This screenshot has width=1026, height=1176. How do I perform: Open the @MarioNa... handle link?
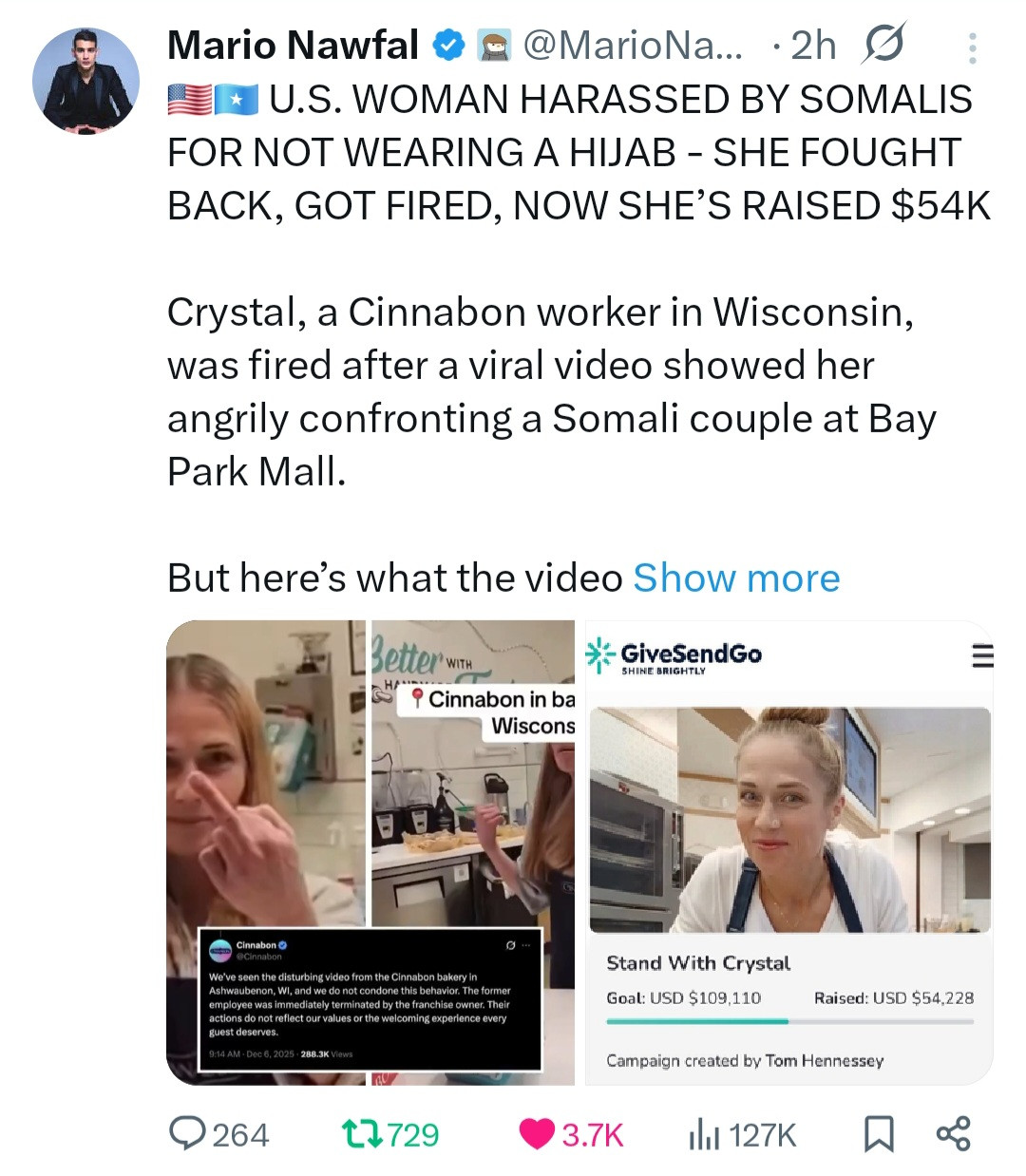click(x=635, y=45)
